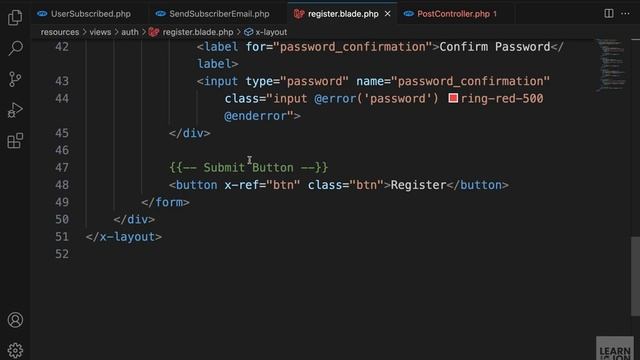This screenshot has width=640, height=360.
Task: Open the Accounts menu icon
Action: coord(15,320)
